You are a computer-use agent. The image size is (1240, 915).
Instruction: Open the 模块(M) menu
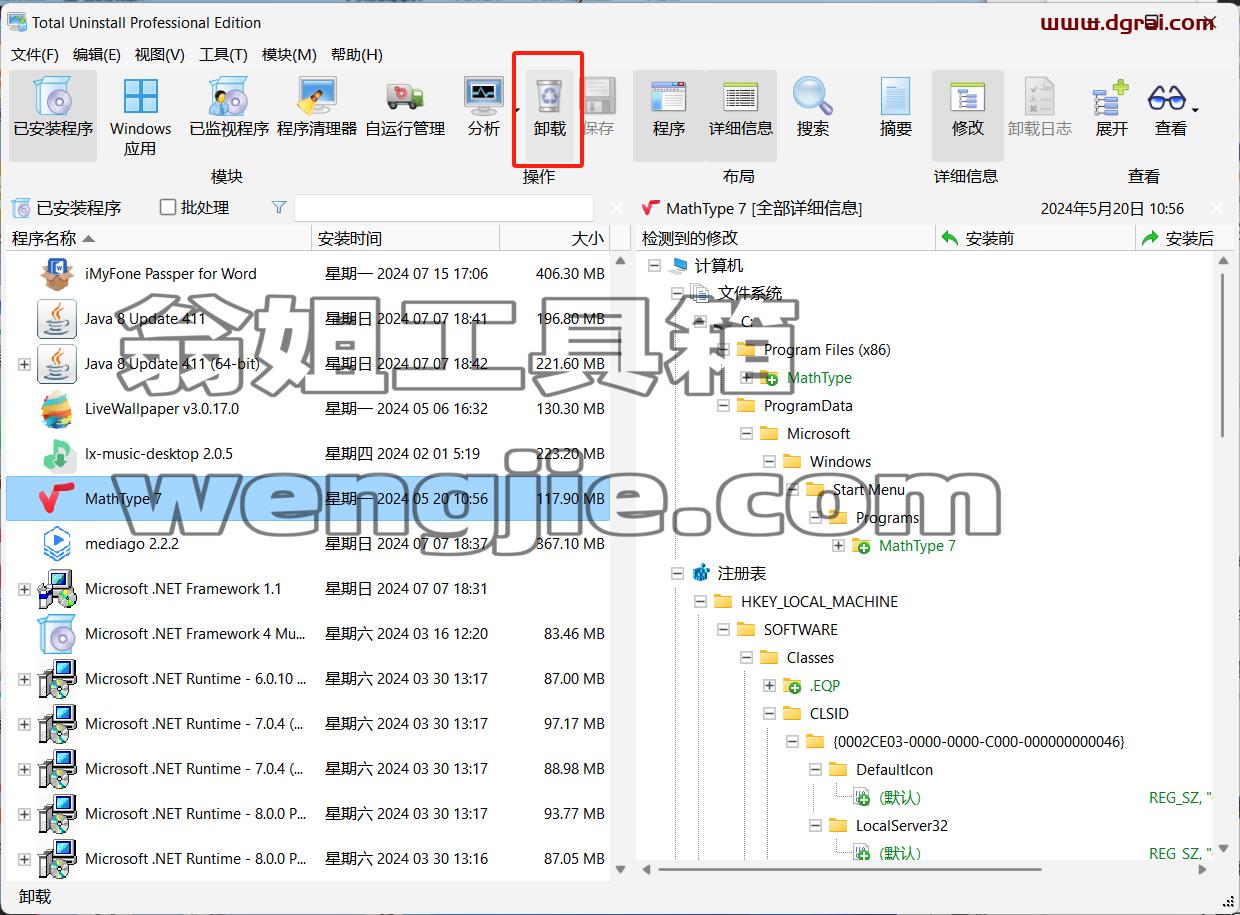point(289,55)
